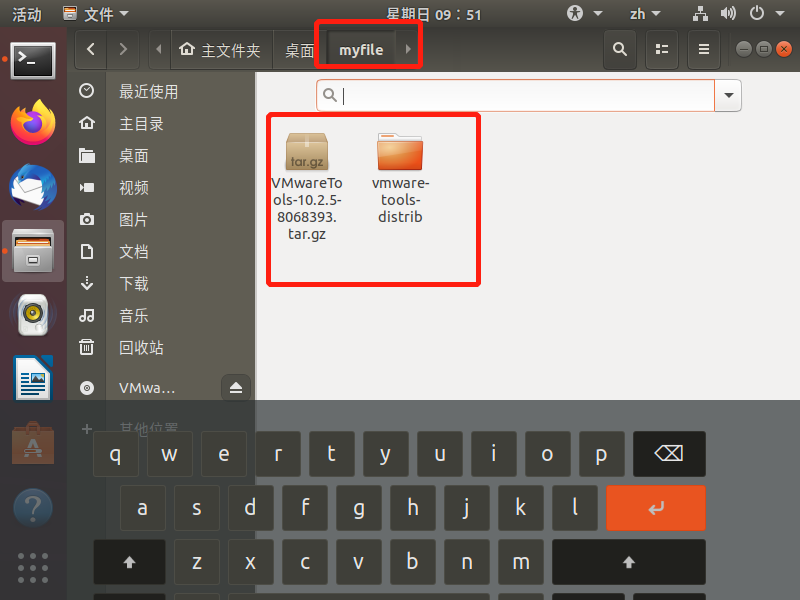
Task: Tap the l key on the keyboard
Action: (x=574, y=508)
